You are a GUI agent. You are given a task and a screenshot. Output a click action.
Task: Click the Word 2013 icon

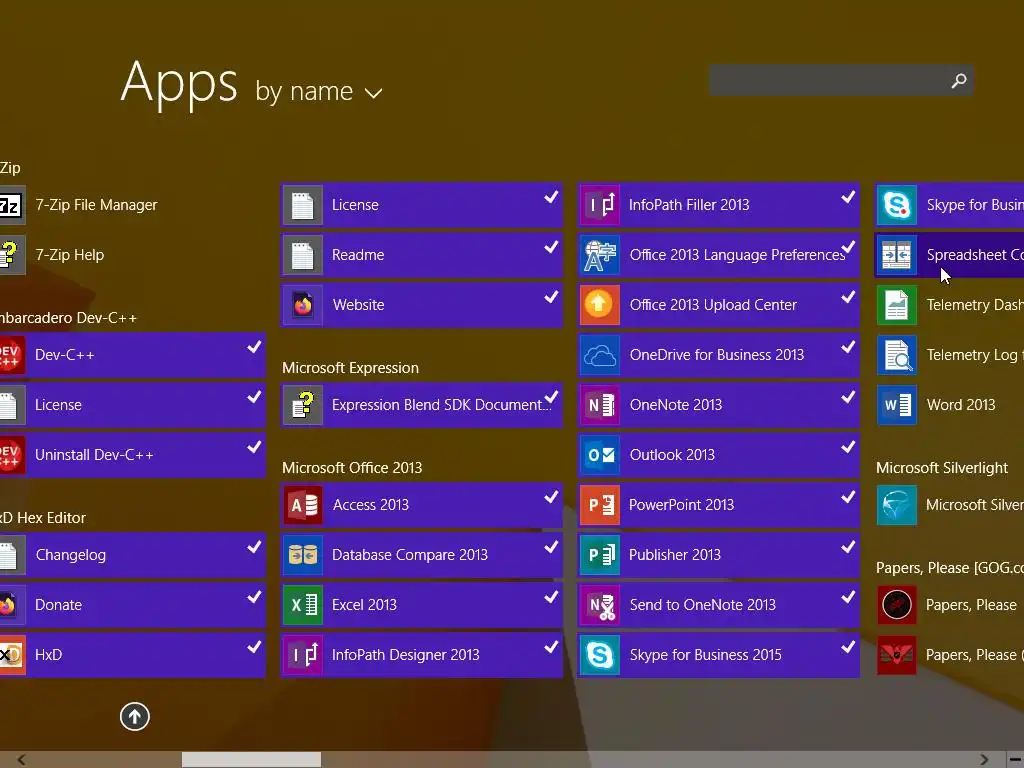[x=897, y=405]
